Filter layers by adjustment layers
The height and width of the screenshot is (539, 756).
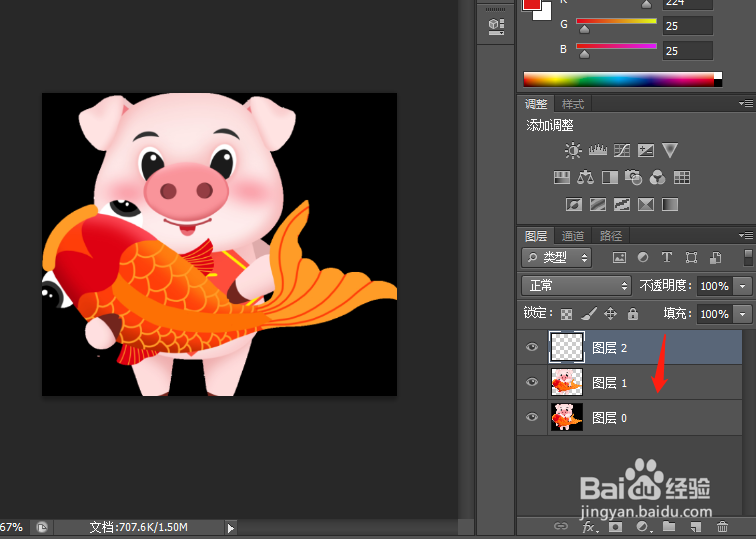[643, 257]
